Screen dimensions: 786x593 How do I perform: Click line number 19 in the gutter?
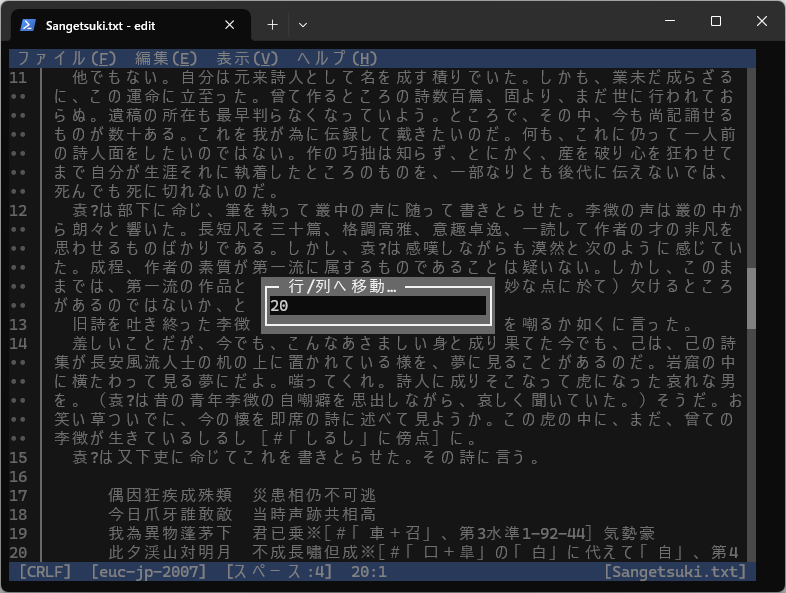(x=18, y=534)
